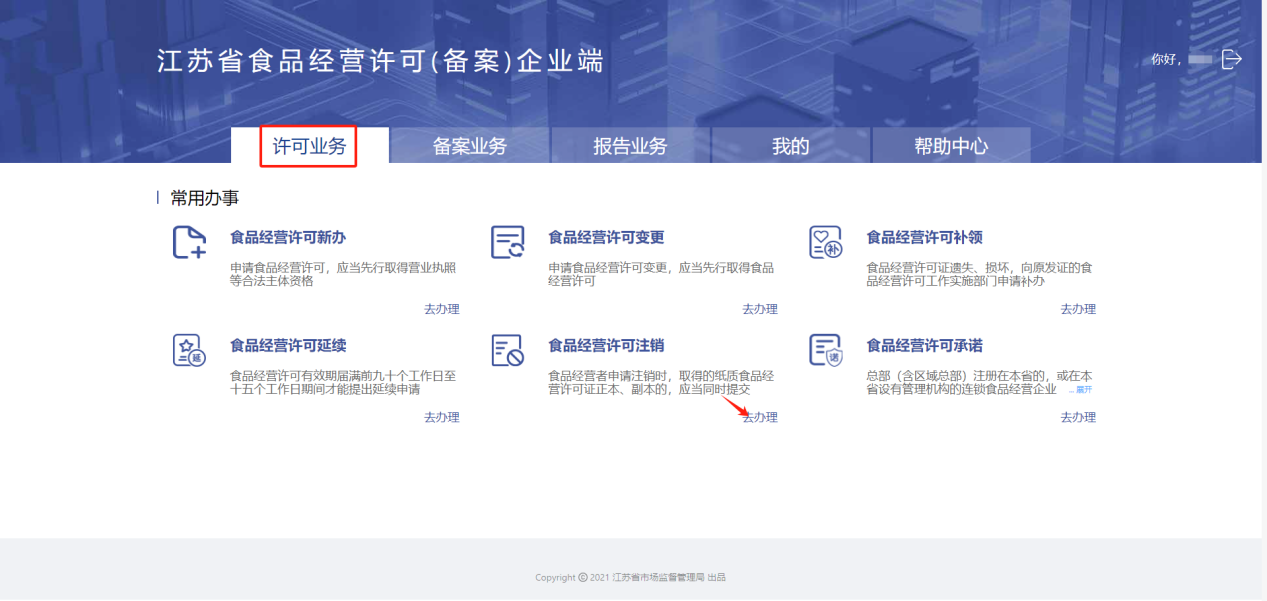Click the logout icon at top right

[x=1232, y=59]
